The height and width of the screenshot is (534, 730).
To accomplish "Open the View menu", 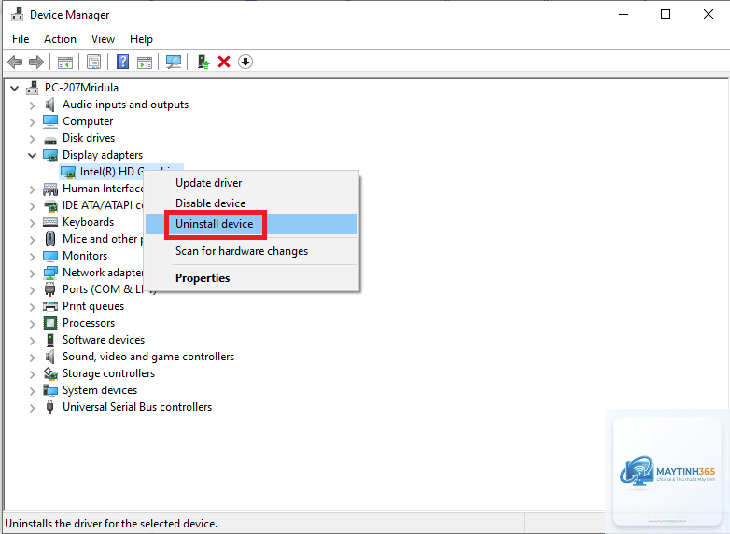I will coord(103,39).
